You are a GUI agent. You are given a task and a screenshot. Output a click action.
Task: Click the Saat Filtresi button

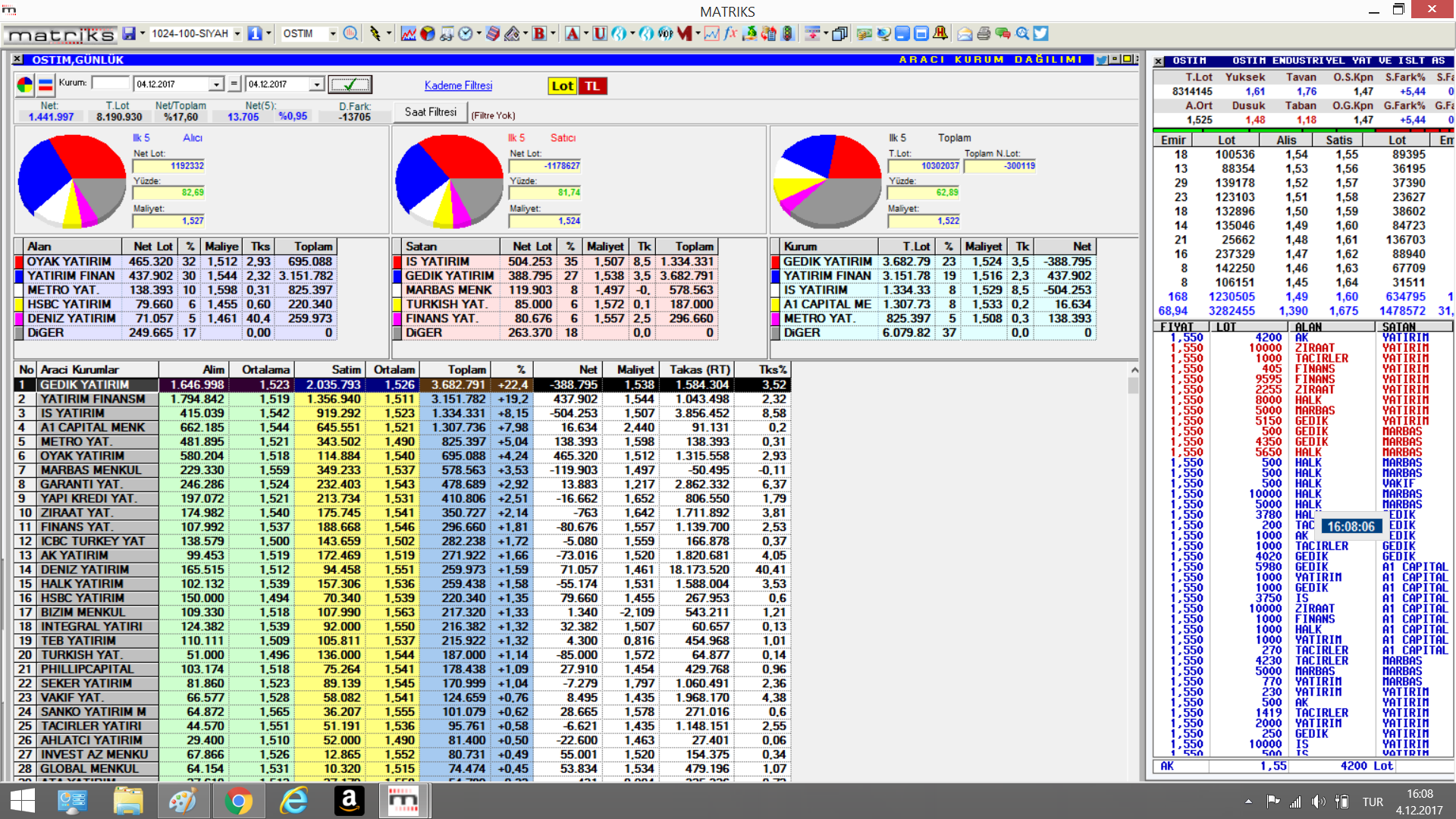click(430, 111)
